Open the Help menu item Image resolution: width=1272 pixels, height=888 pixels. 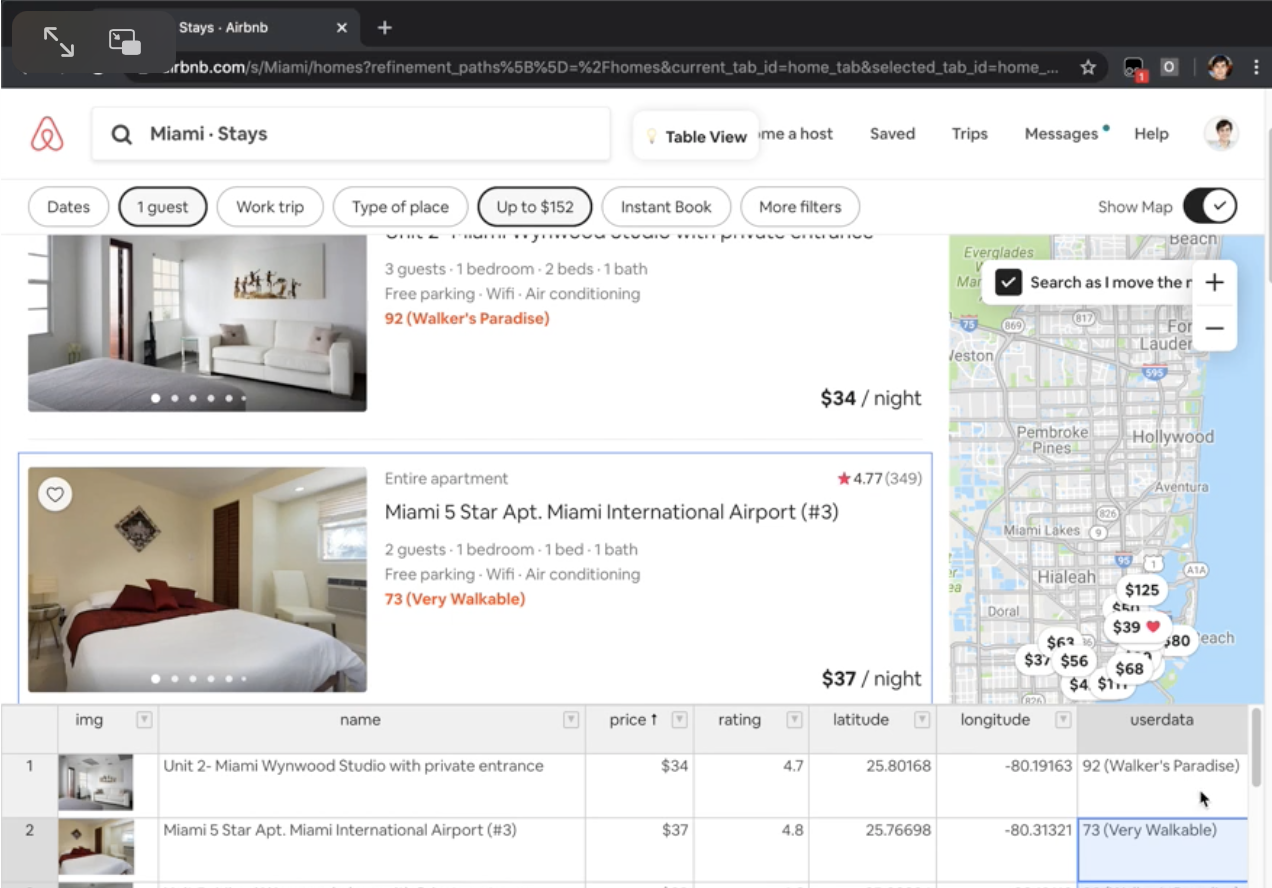click(x=1151, y=134)
